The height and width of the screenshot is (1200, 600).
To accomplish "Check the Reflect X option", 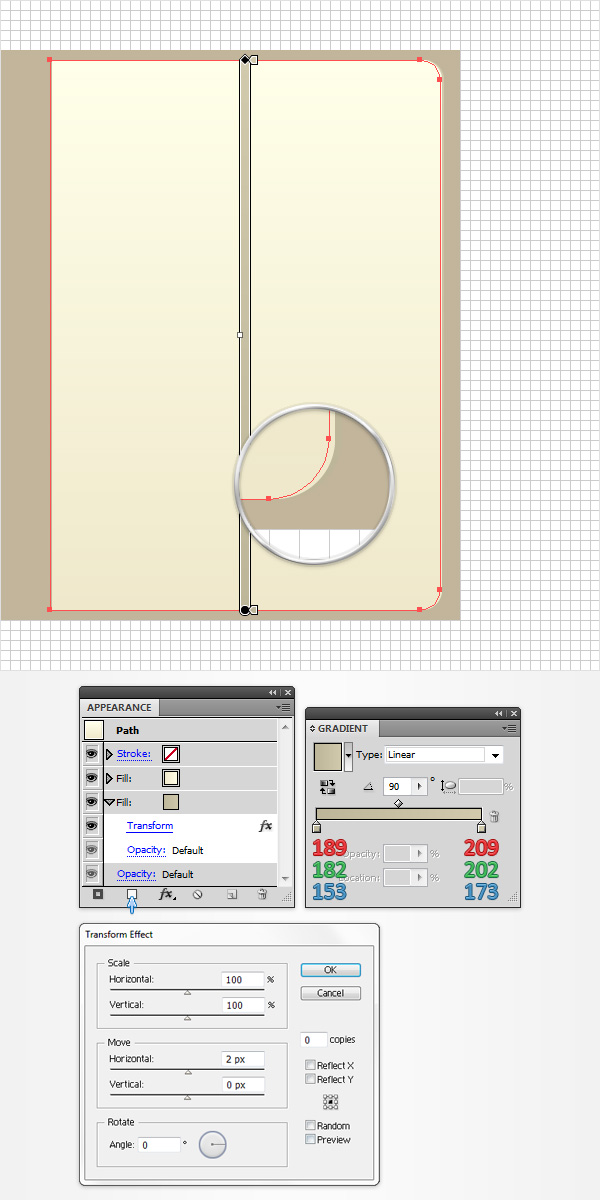I will (x=311, y=1066).
